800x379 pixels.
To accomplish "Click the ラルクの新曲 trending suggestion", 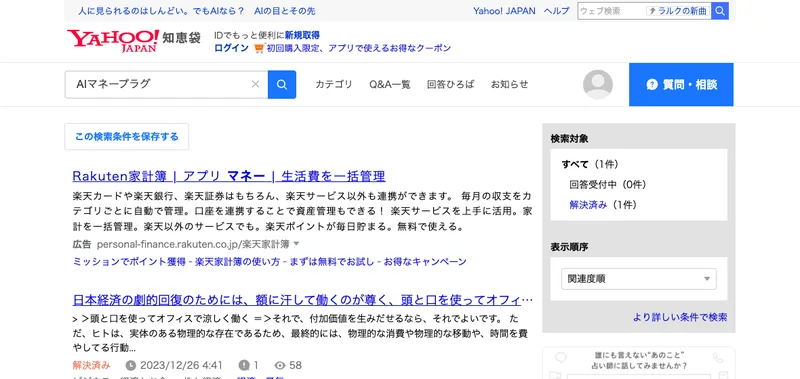I will 678,11.
